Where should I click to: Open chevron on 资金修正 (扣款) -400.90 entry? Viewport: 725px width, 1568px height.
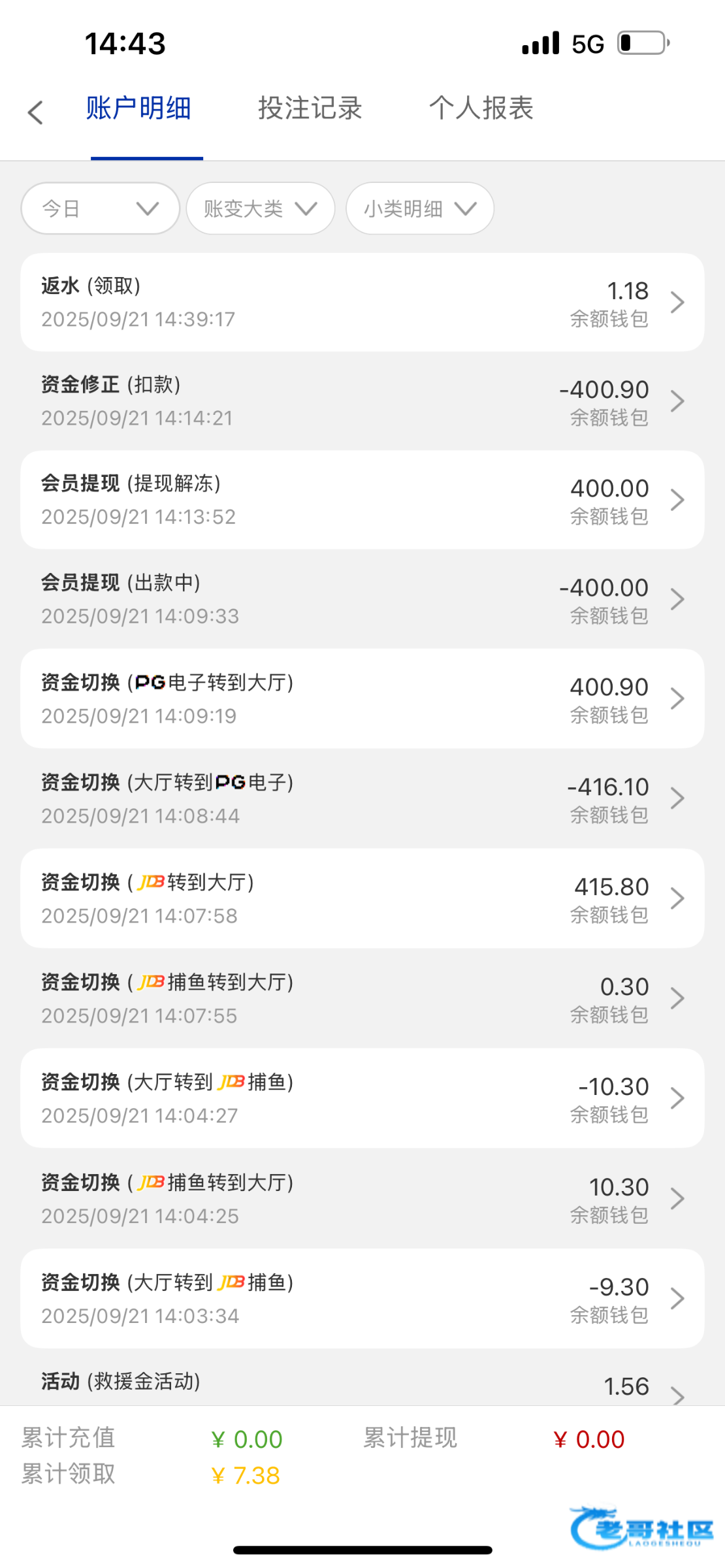[x=677, y=401]
